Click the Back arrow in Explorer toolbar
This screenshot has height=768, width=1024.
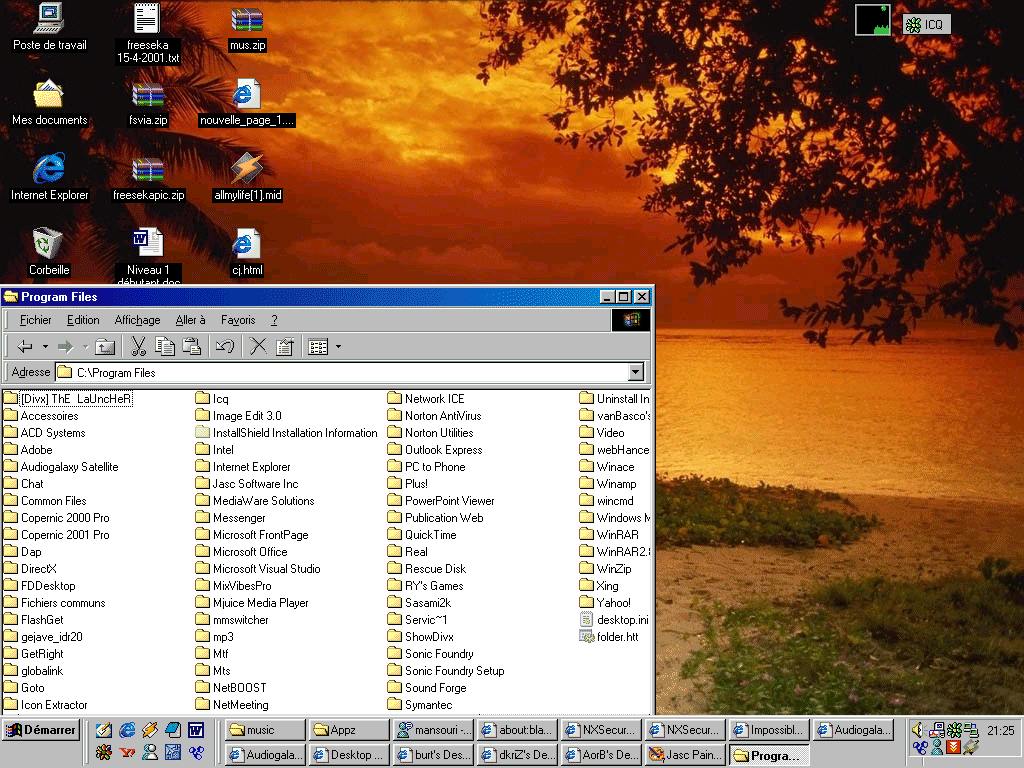(25, 347)
